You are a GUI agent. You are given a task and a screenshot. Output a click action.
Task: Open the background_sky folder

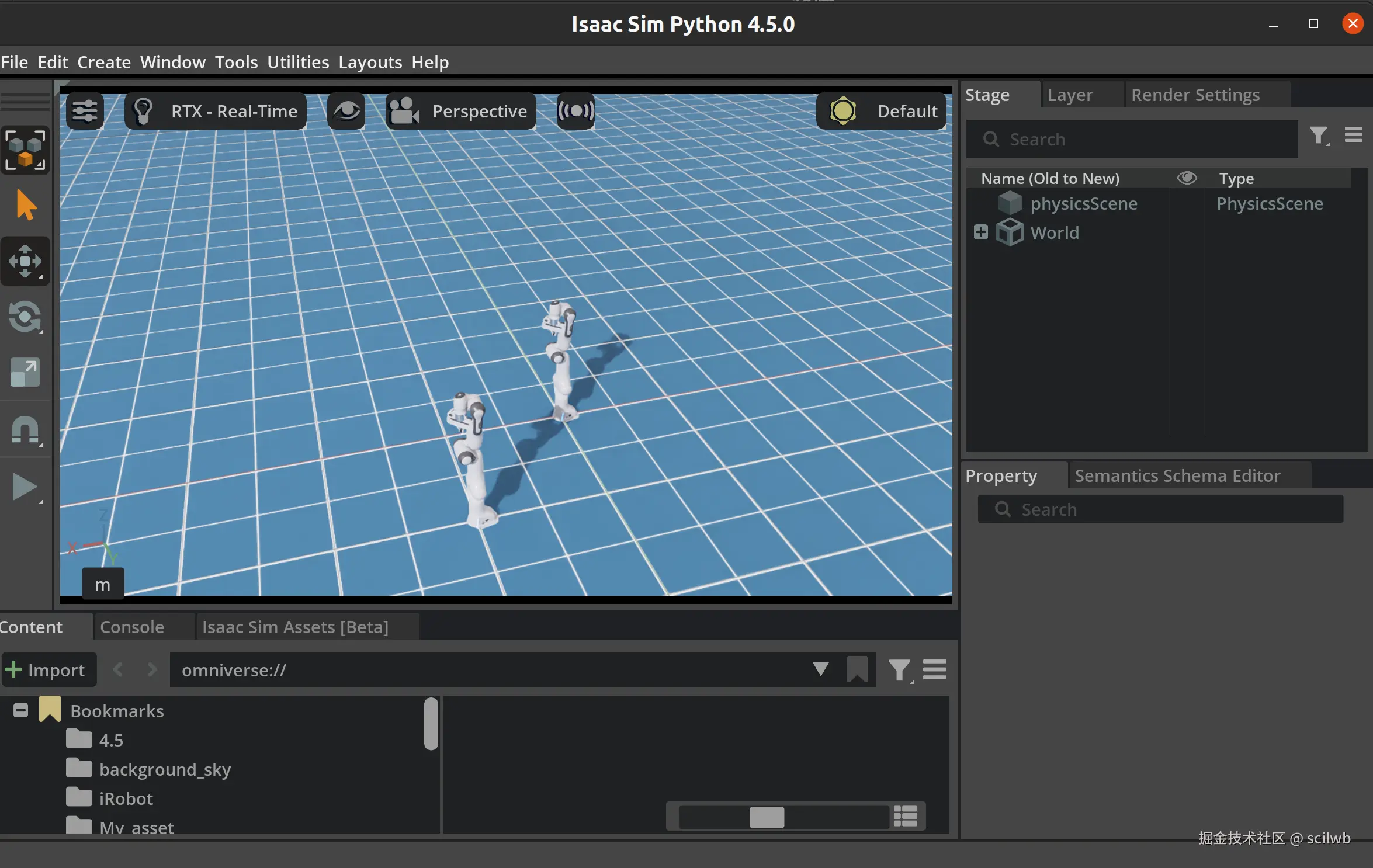(165, 769)
